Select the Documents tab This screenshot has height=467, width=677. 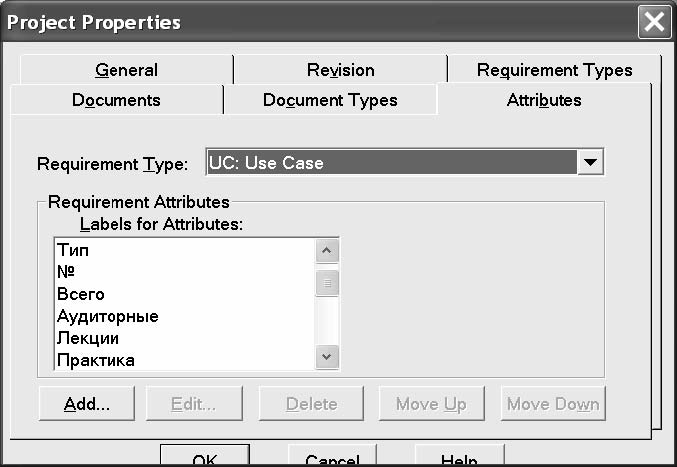tap(116, 100)
